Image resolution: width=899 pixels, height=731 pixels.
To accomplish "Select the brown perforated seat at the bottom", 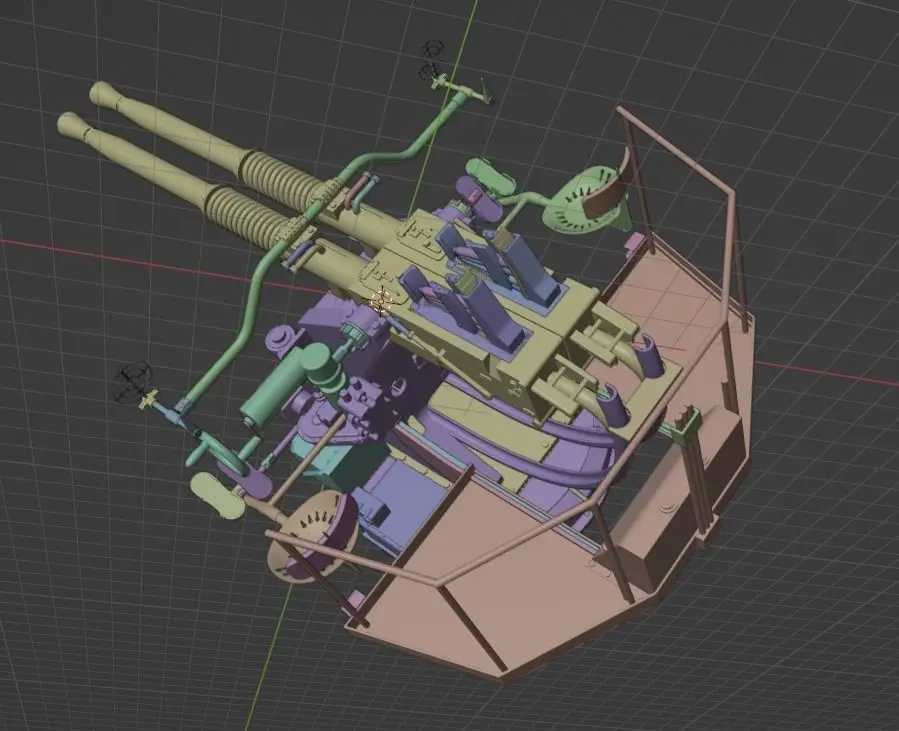I will (312, 536).
